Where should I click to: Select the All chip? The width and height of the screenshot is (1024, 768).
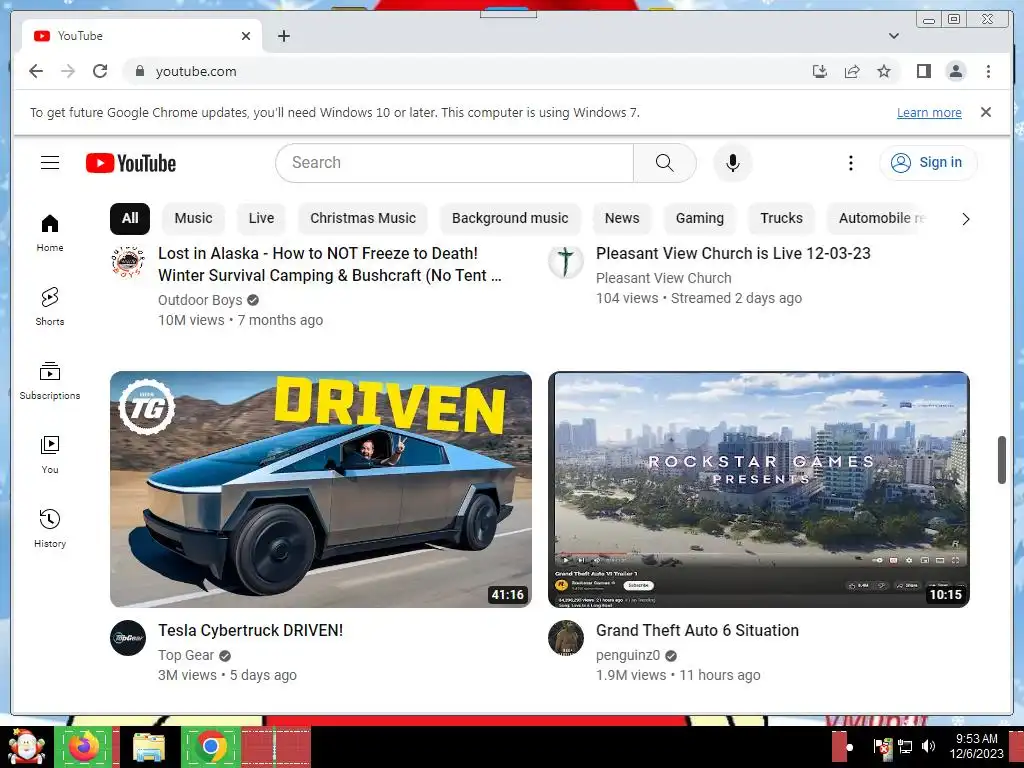[x=130, y=218]
